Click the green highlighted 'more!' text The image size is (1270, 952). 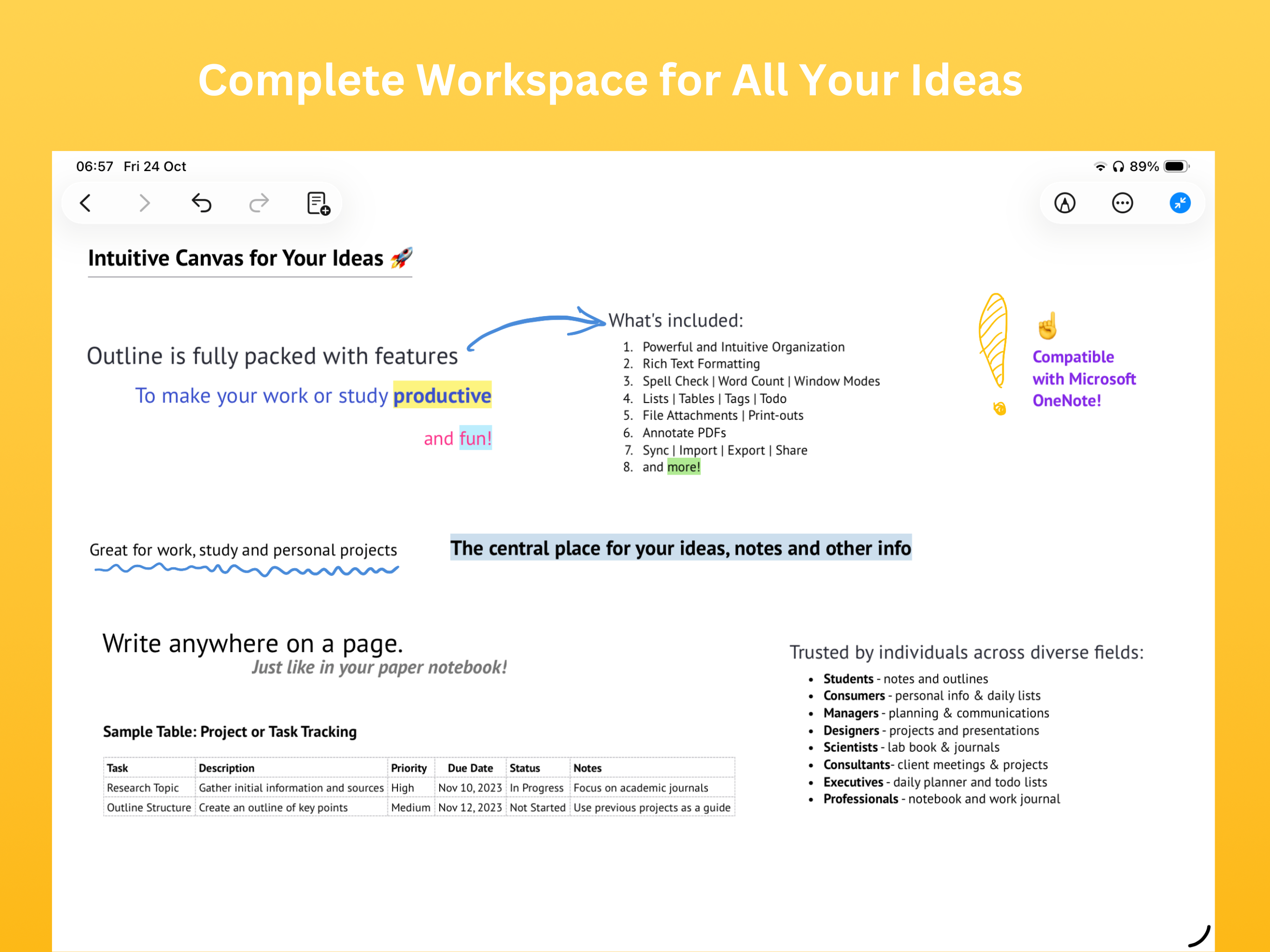pos(683,467)
